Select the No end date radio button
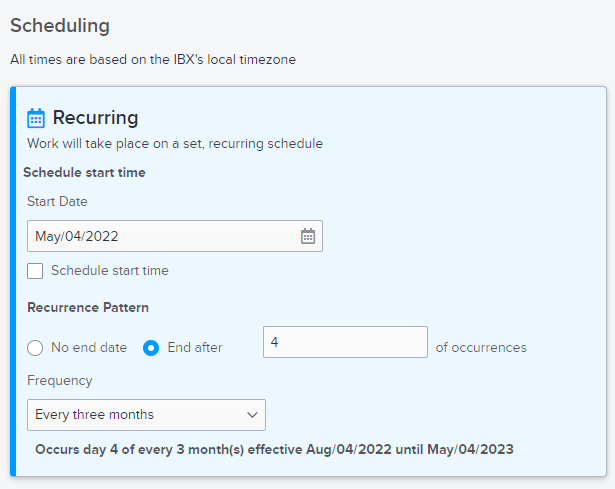 point(35,348)
